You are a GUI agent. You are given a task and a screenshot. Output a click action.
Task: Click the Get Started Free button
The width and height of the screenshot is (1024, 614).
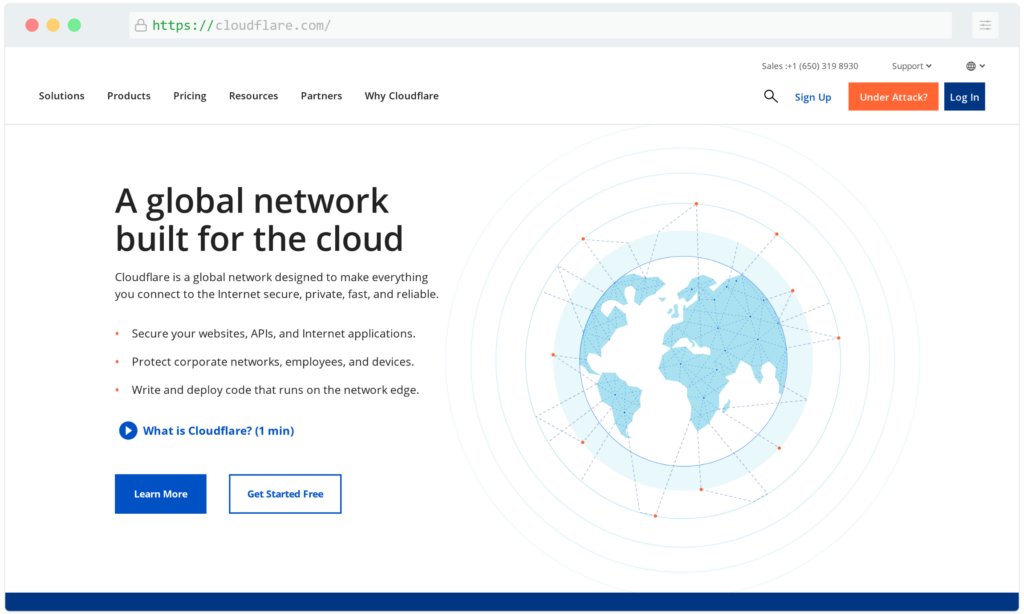[285, 494]
